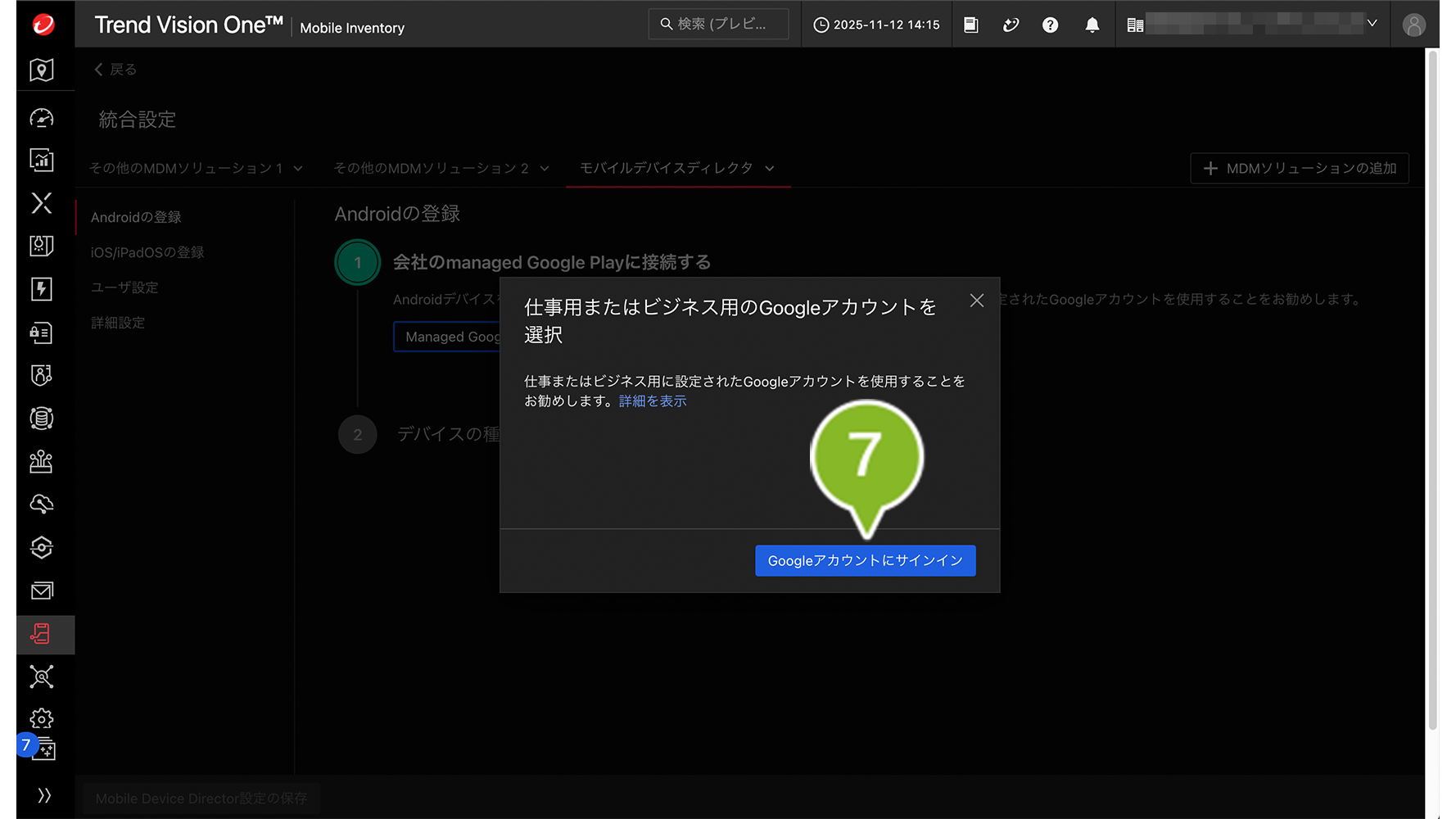Click the user profile avatar icon

coord(1413,25)
